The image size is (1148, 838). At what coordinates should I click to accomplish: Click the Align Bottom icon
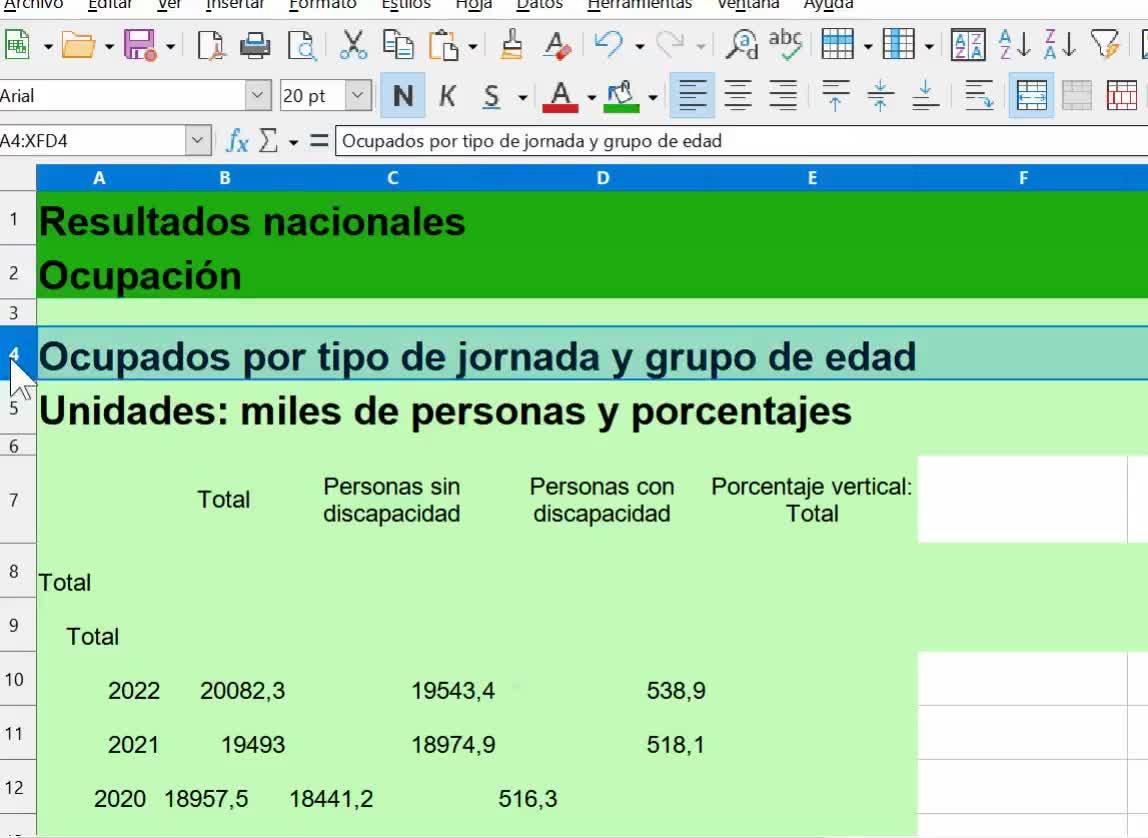925,96
